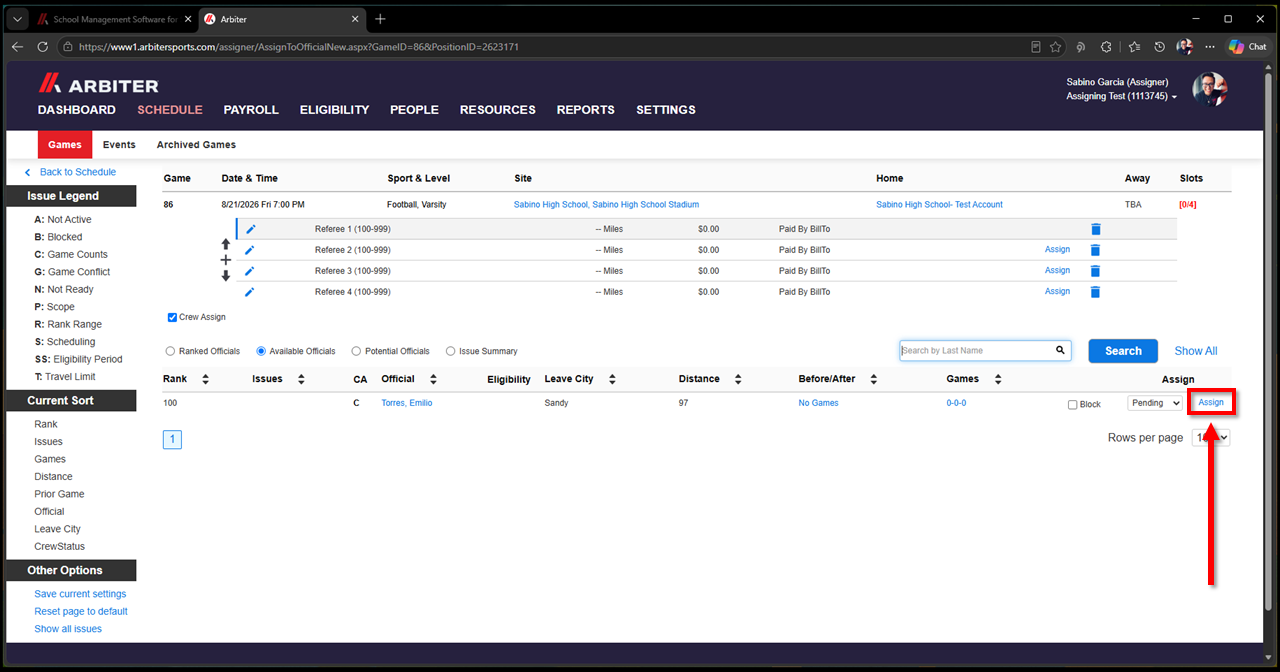Select the Issue Summary radio button
This screenshot has width=1280, height=672.
tap(450, 351)
